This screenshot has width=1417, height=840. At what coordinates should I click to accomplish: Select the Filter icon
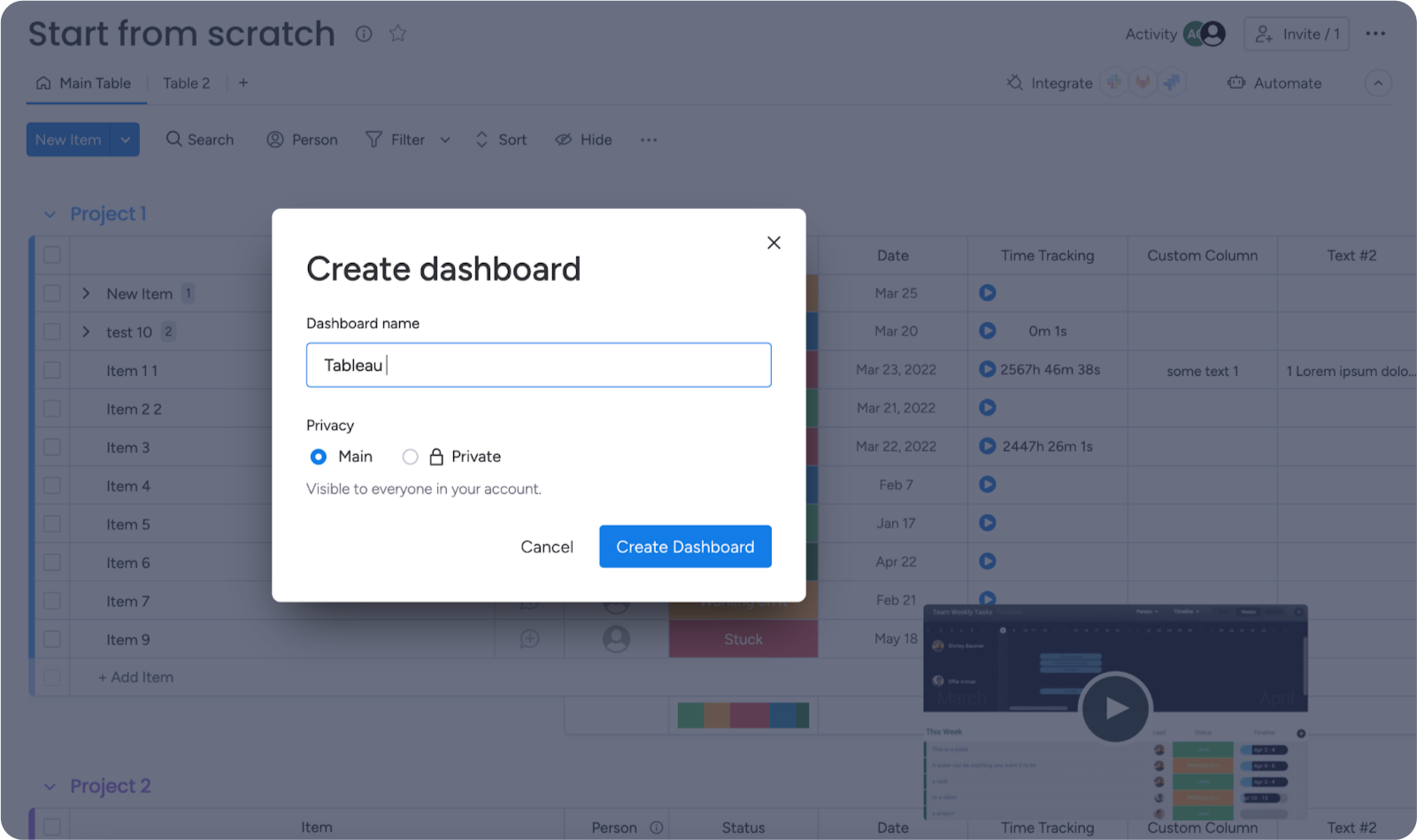tap(374, 139)
